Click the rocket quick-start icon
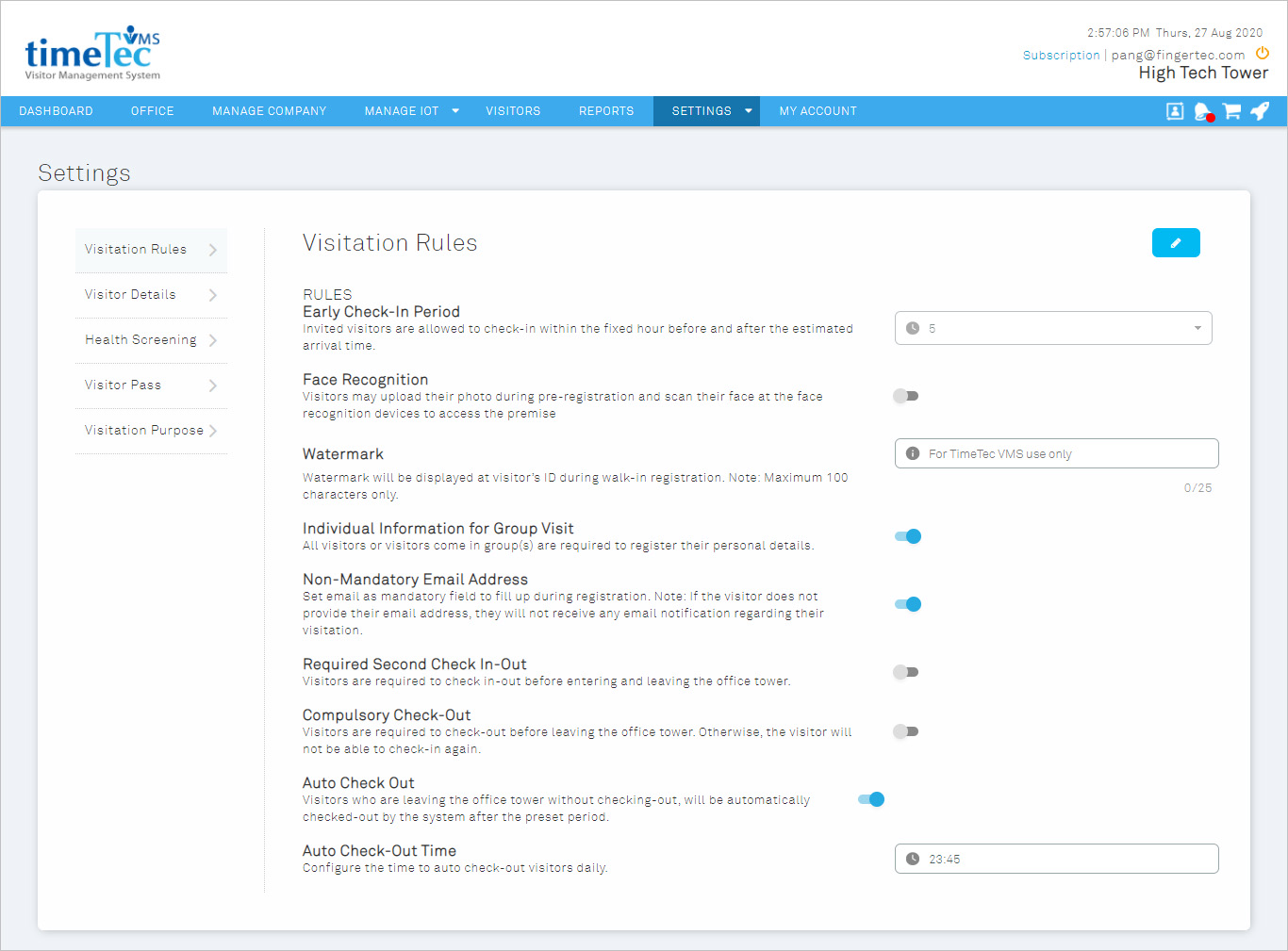This screenshot has width=1288, height=951. [x=1260, y=111]
